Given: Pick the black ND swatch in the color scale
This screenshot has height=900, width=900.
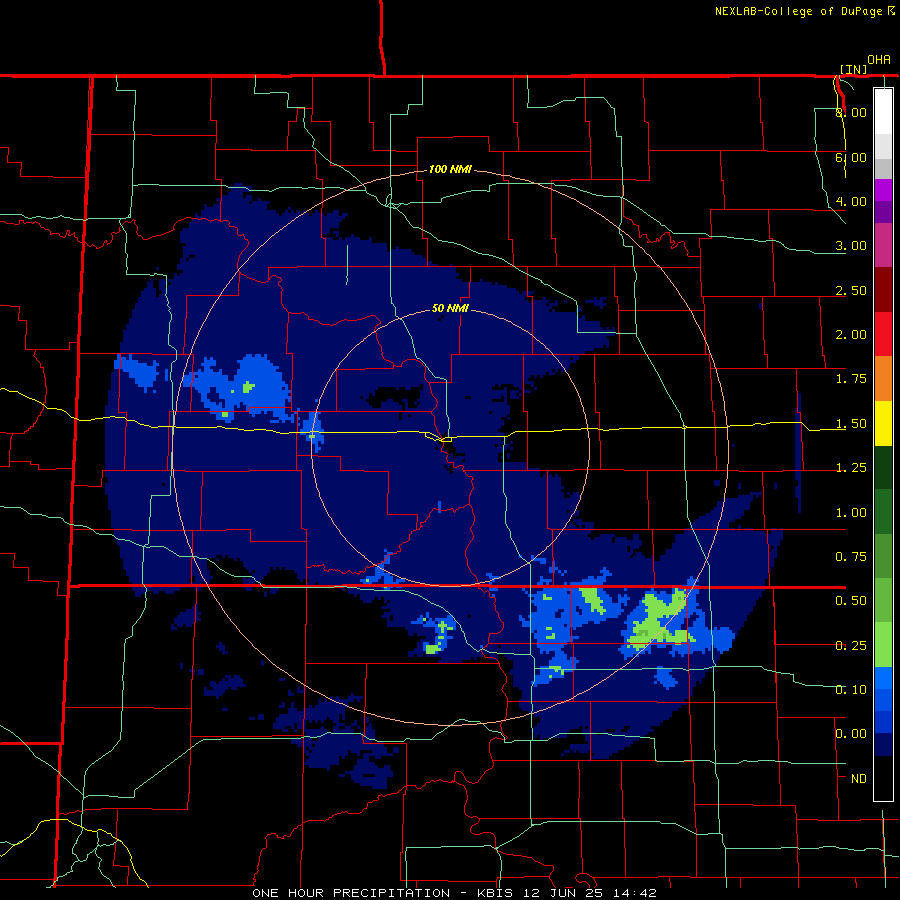Looking at the screenshot, I should 883,778.
